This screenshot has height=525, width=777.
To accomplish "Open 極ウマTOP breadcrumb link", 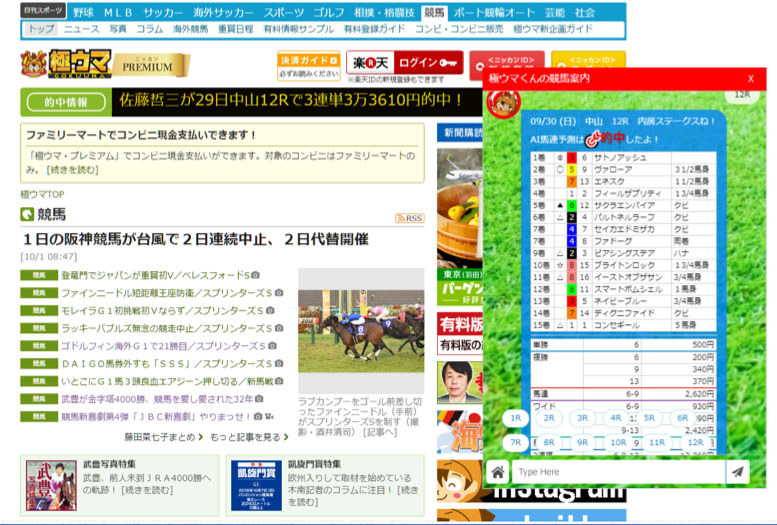I will tap(42, 194).
